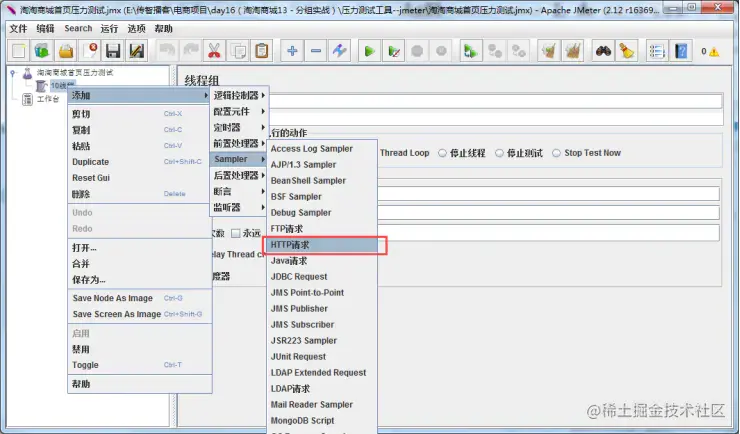The image size is (740, 434).
Task: Click the Save As icon
Action: pyautogui.click(x=137, y=50)
